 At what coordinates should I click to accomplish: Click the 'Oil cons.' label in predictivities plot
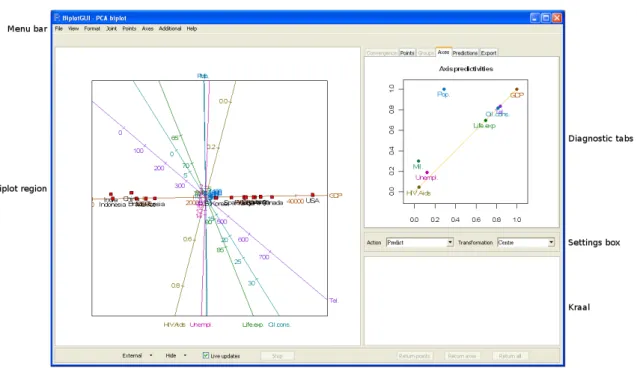point(497,115)
